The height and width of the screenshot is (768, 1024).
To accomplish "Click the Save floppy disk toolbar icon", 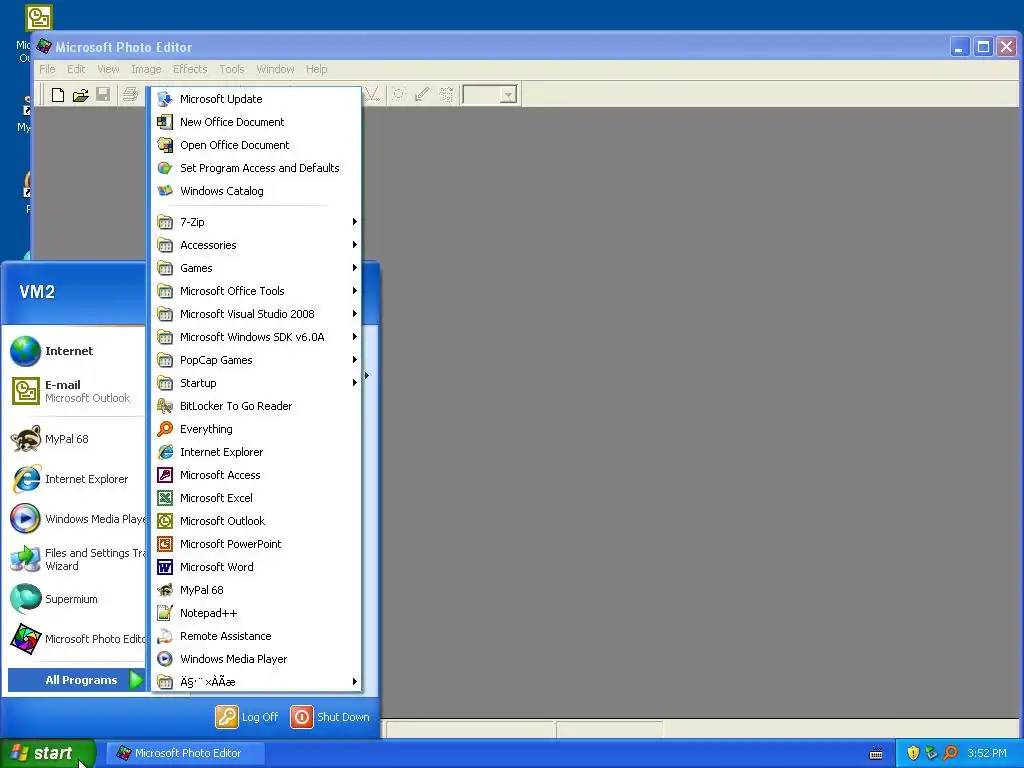I will click(x=103, y=95).
